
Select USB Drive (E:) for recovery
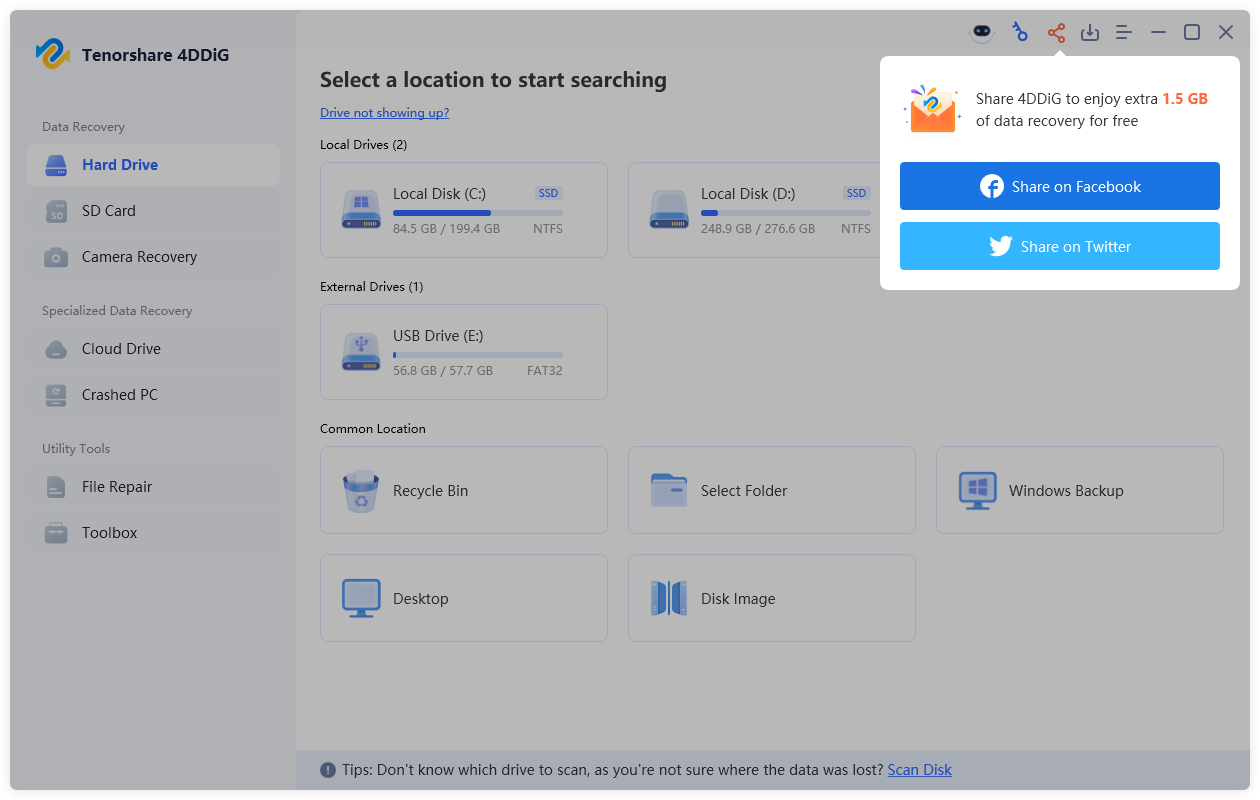[463, 351]
